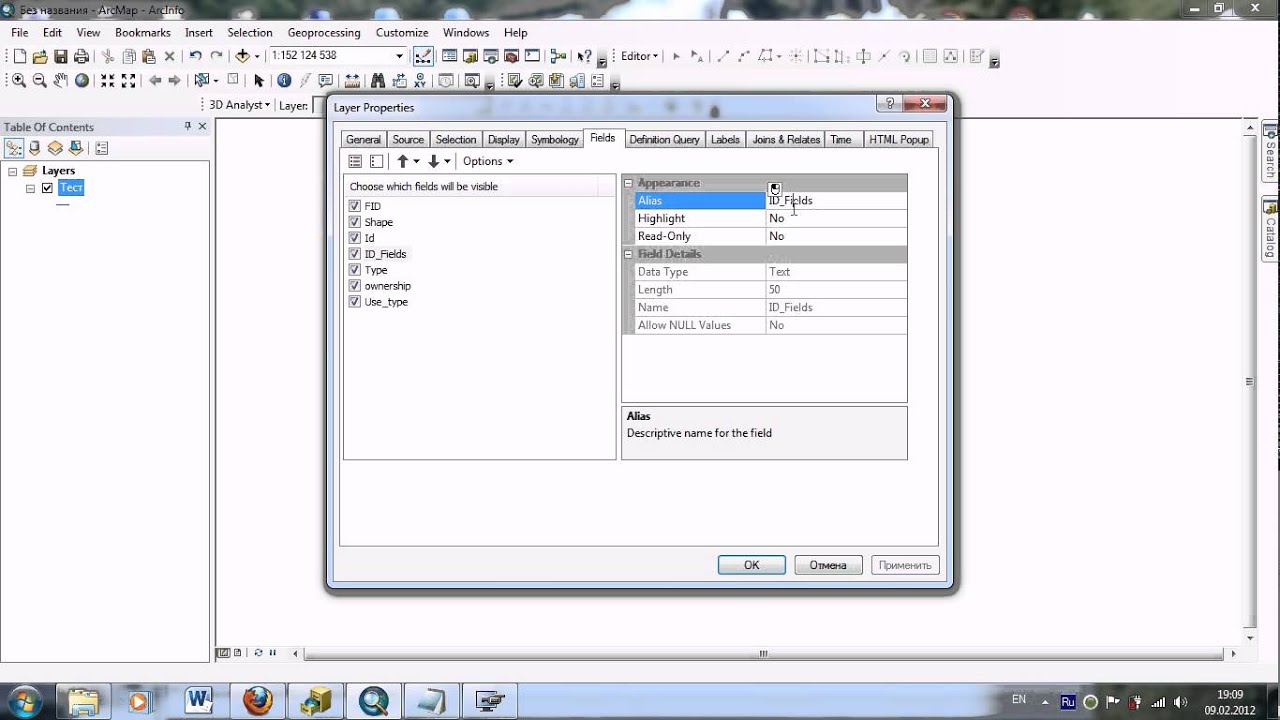Launch Firefox from the taskbar
The width and height of the screenshot is (1280, 720).
pos(258,701)
